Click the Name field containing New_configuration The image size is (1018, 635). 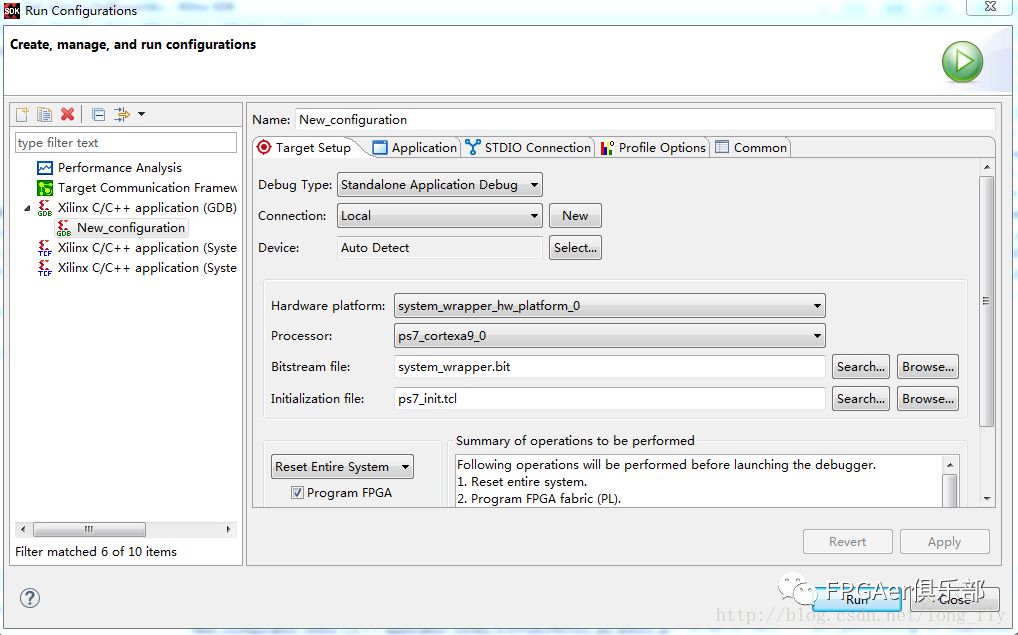click(x=645, y=119)
